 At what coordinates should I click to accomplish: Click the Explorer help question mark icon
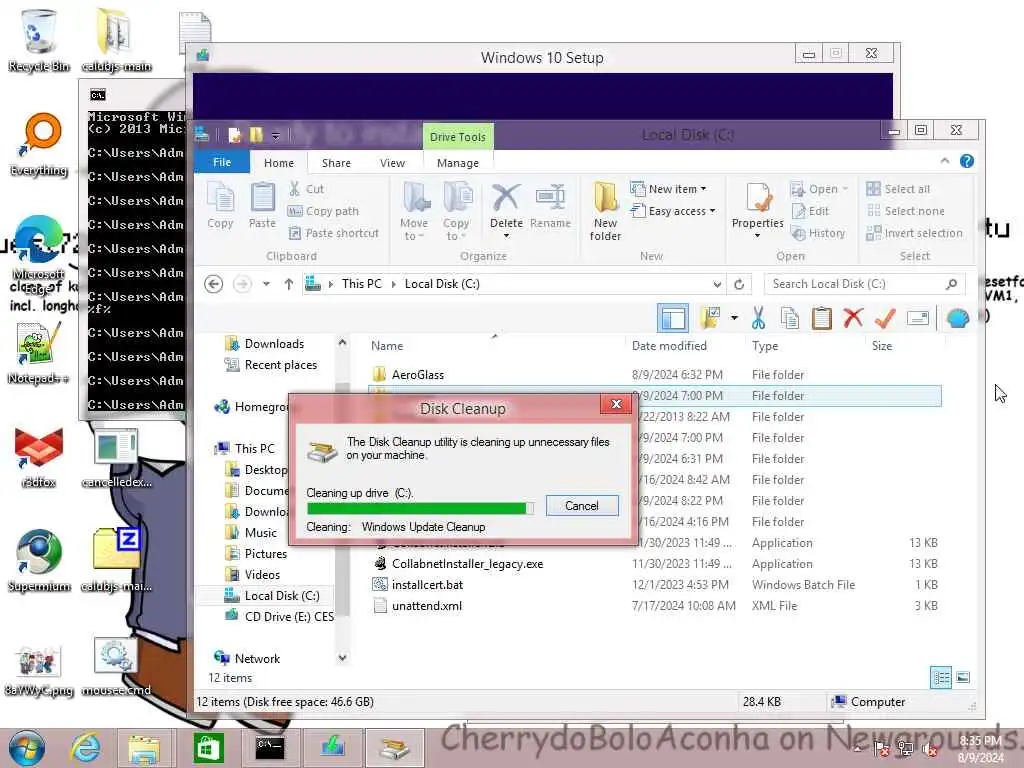pyautogui.click(x=967, y=161)
